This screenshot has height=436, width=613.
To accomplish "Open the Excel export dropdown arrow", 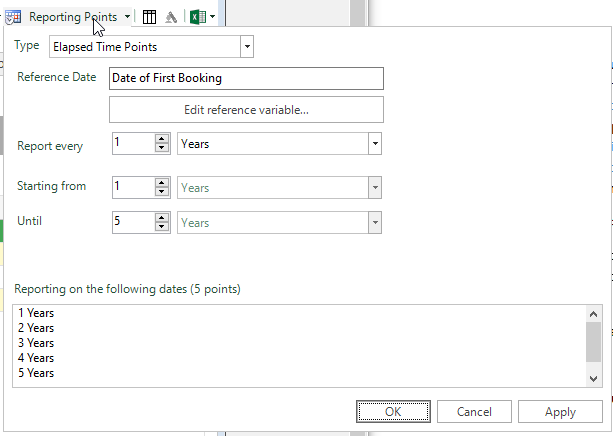I will [212, 17].
